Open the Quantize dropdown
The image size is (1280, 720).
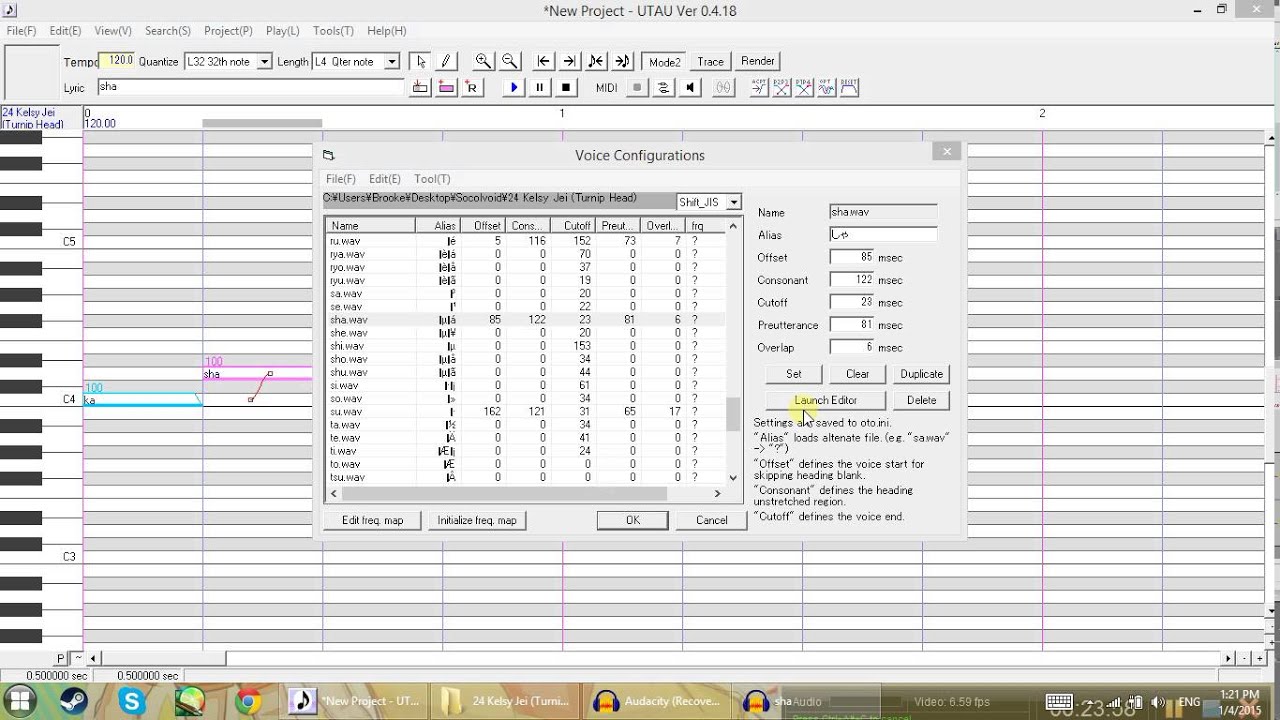click(x=264, y=62)
